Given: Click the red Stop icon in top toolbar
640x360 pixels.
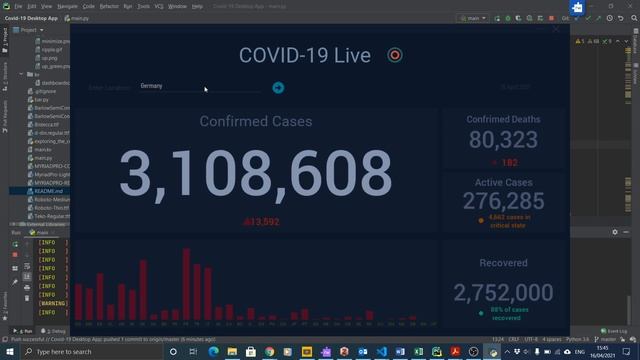Looking at the screenshot, I should click(x=551, y=18).
